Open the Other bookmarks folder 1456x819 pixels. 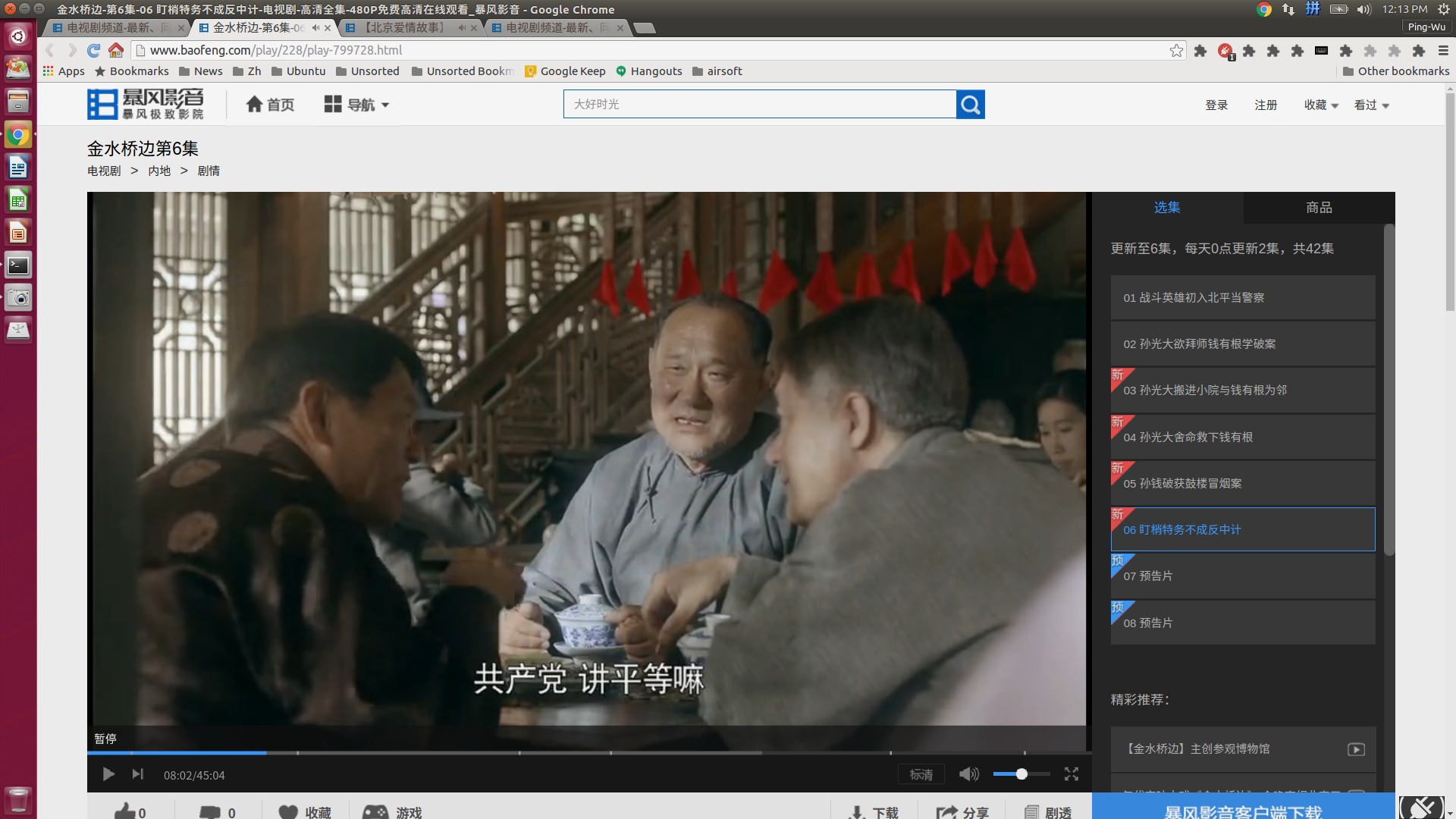tap(1396, 71)
